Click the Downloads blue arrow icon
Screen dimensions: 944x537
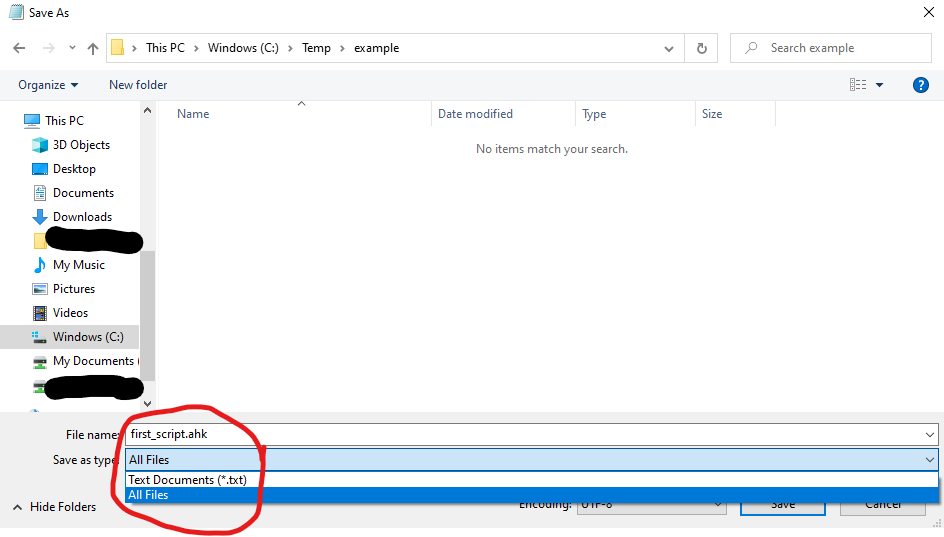[x=40, y=217]
